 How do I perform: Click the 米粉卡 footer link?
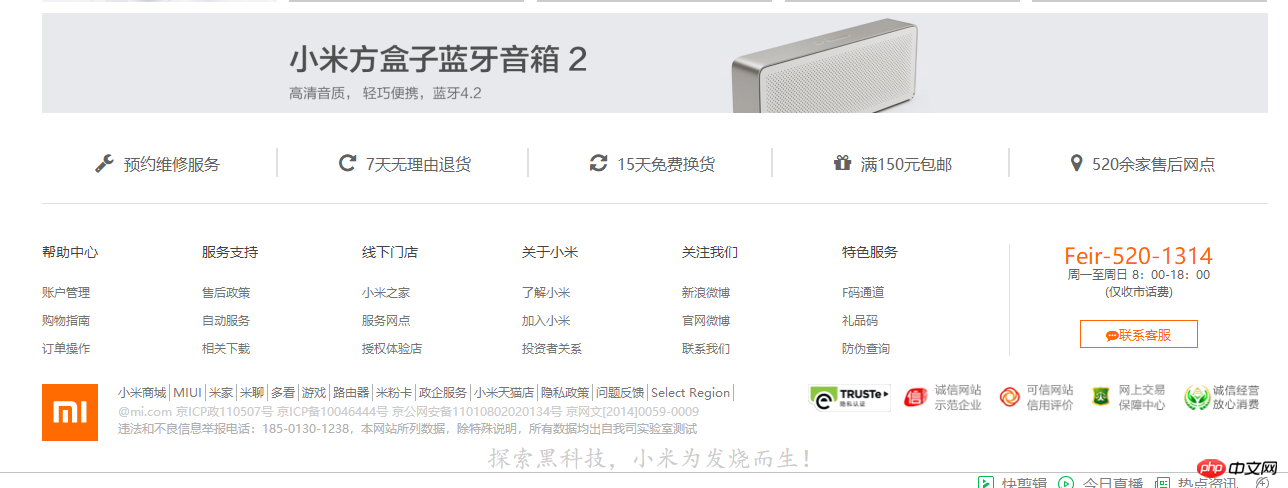[x=394, y=392]
